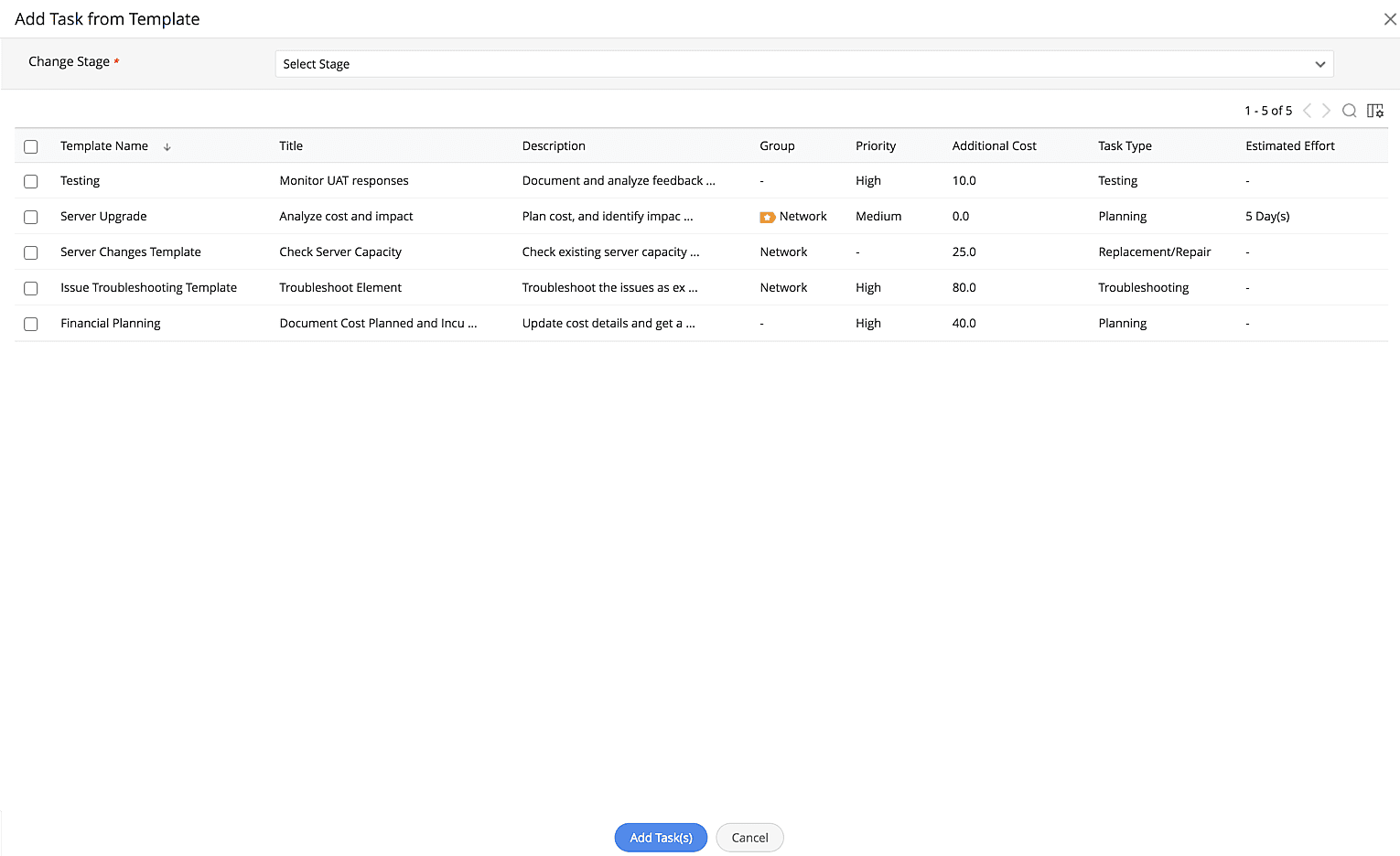The height and width of the screenshot is (856, 1400).
Task: Click the Add Task(s) button
Action: [661, 838]
